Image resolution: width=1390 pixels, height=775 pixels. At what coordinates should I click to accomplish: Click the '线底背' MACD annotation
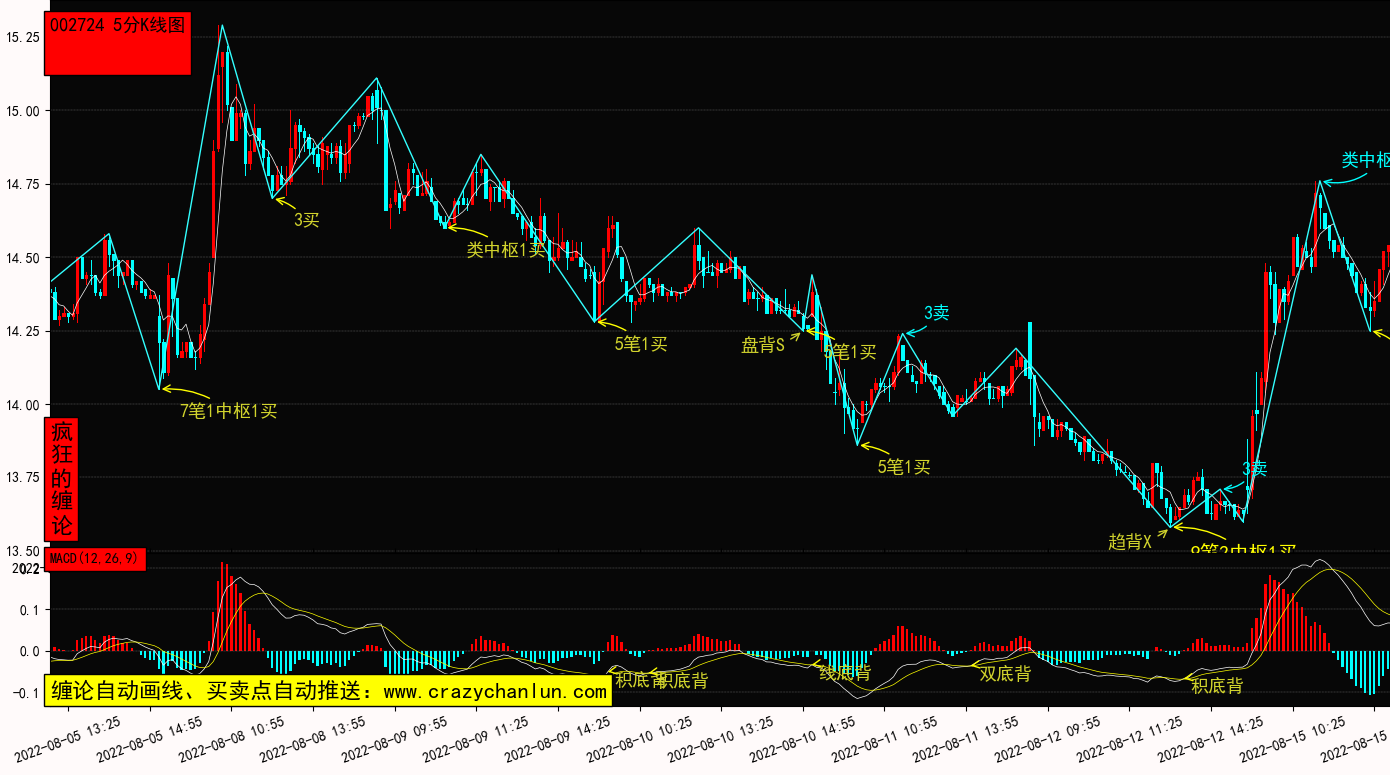845,673
